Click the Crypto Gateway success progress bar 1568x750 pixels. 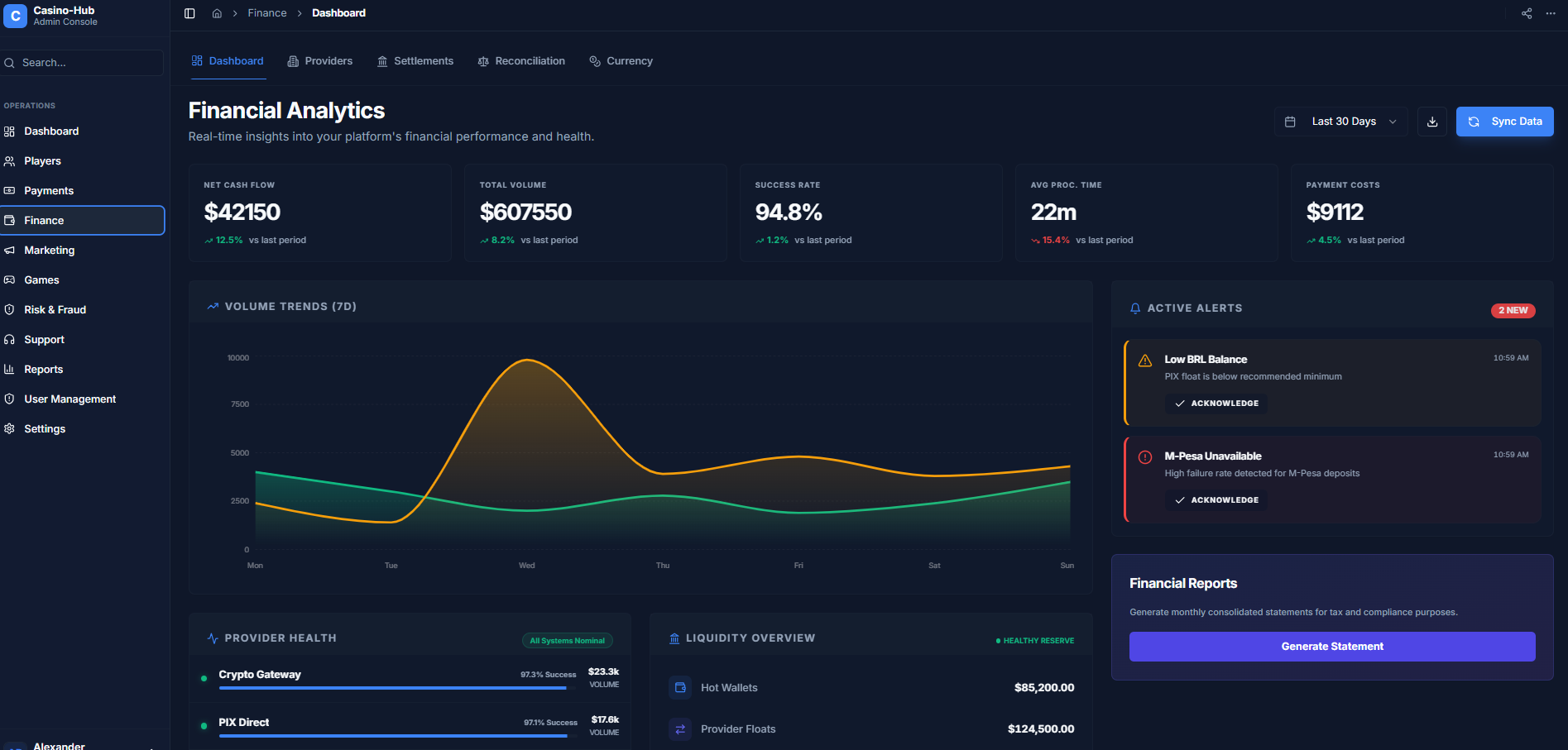[395, 688]
